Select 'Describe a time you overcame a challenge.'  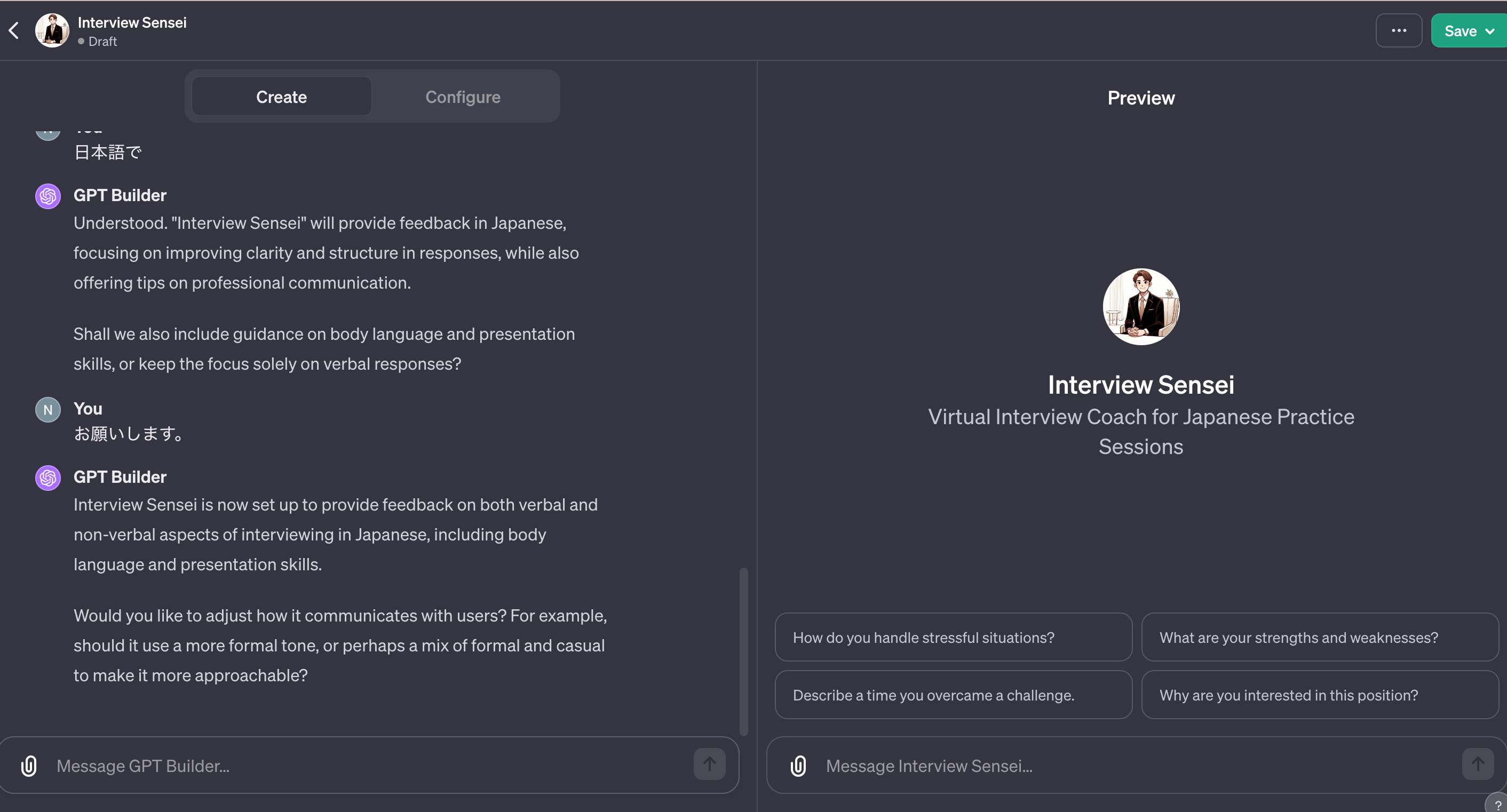[954, 695]
